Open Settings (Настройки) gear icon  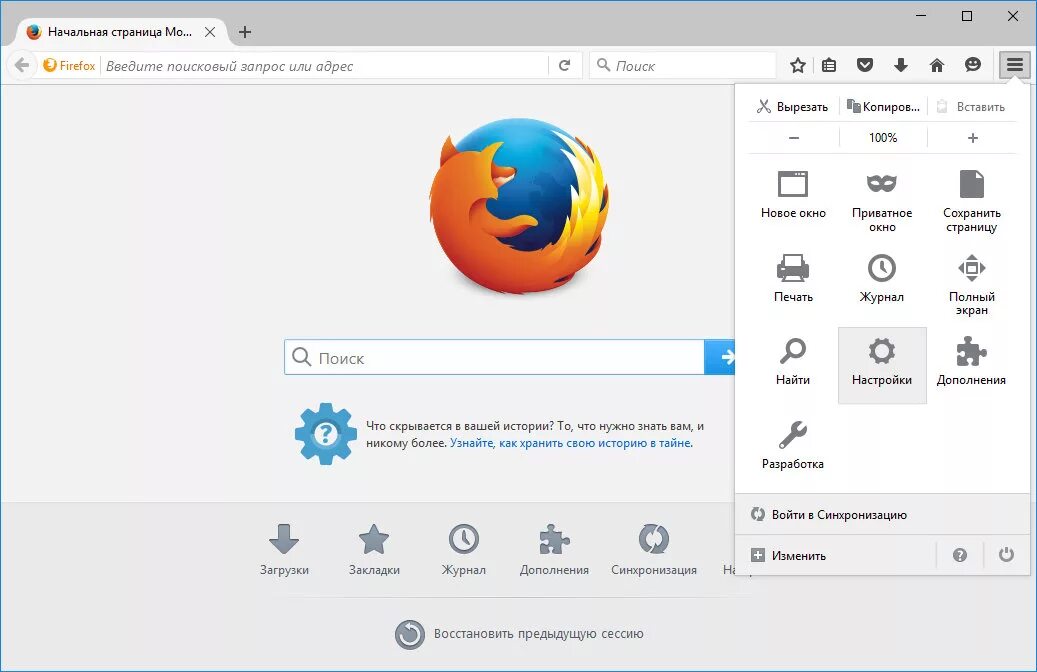pyautogui.click(x=882, y=351)
